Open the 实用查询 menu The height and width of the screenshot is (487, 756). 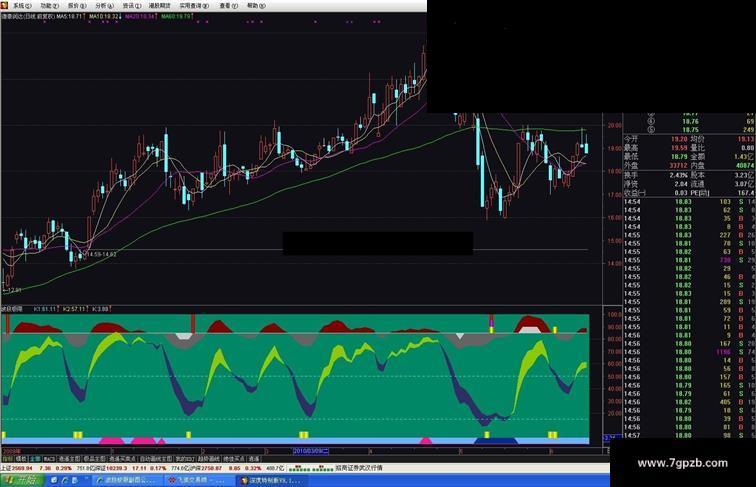pyautogui.click(x=194, y=6)
